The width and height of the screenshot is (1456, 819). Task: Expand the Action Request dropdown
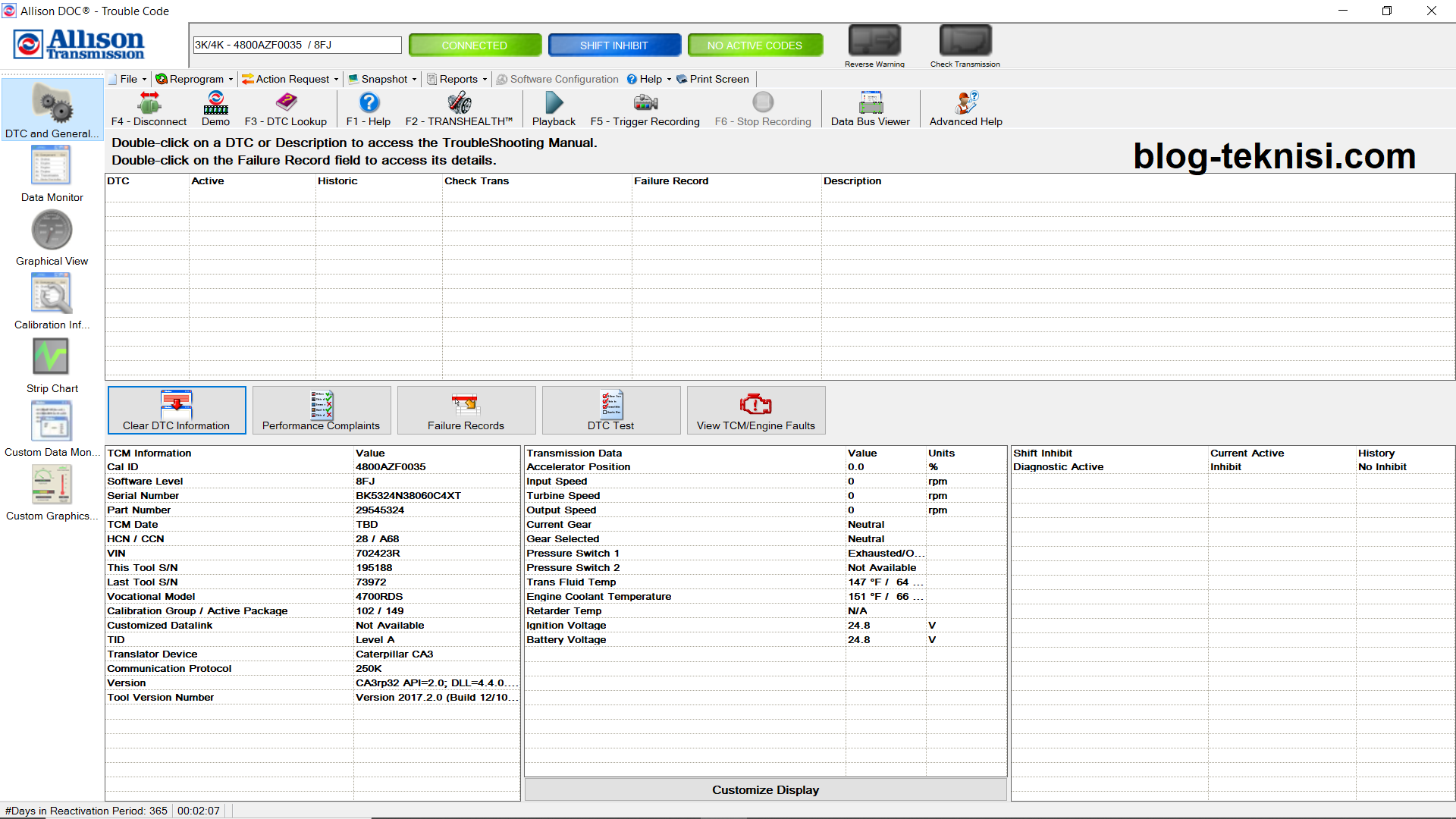[292, 79]
